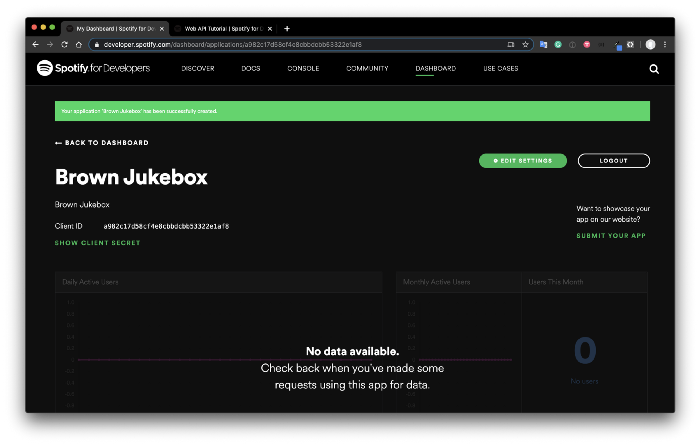The image size is (700, 446).
Task: Open the Chrome profile avatar
Action: [x=650, y=44]
